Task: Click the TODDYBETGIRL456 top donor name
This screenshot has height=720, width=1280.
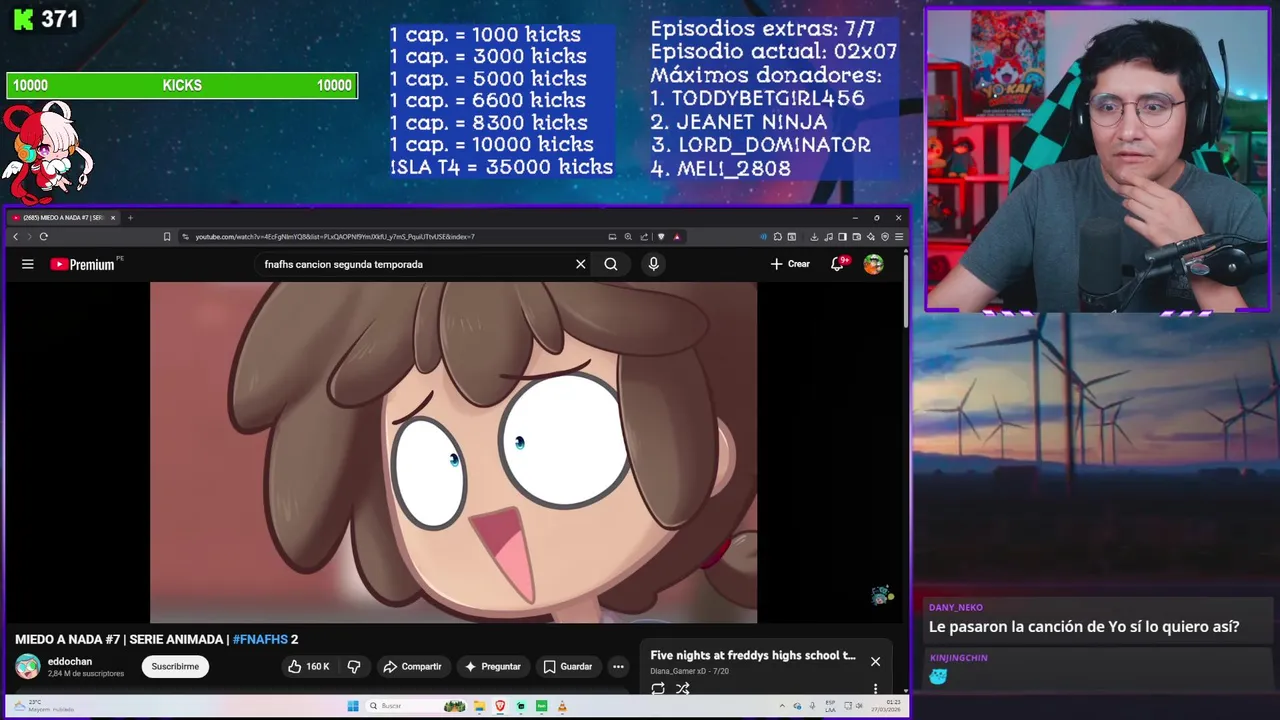Action: (x=768, y=98)
